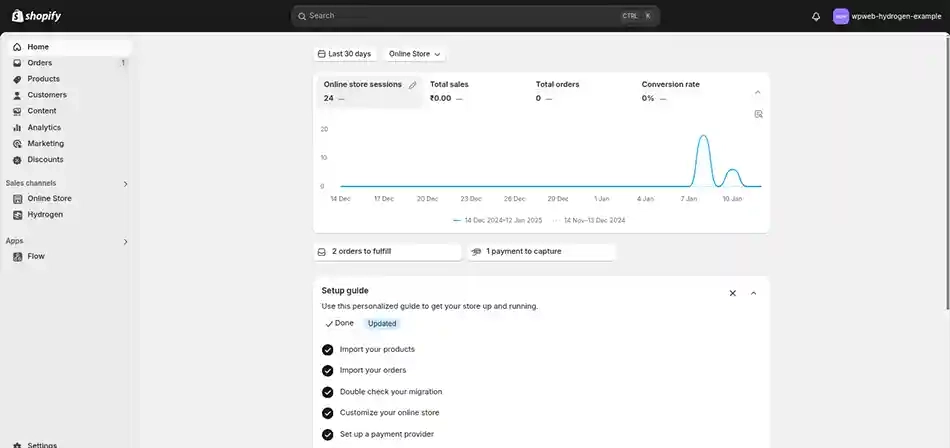Click the notifications bell icon
Image resolution: width=950 pixels, height=448 pixels.
tap(816, 16)
